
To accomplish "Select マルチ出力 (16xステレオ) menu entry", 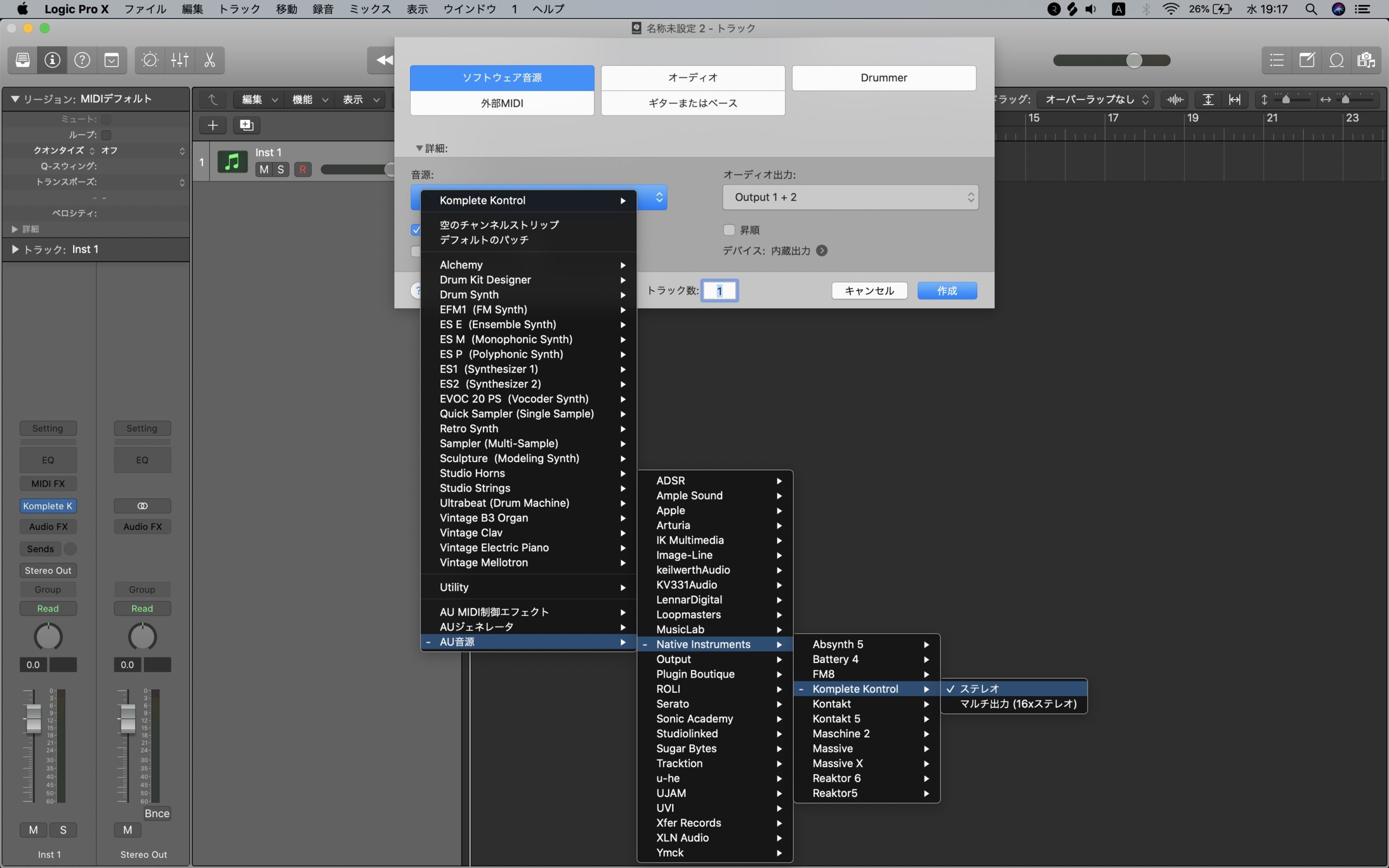I will (1018, 704).
